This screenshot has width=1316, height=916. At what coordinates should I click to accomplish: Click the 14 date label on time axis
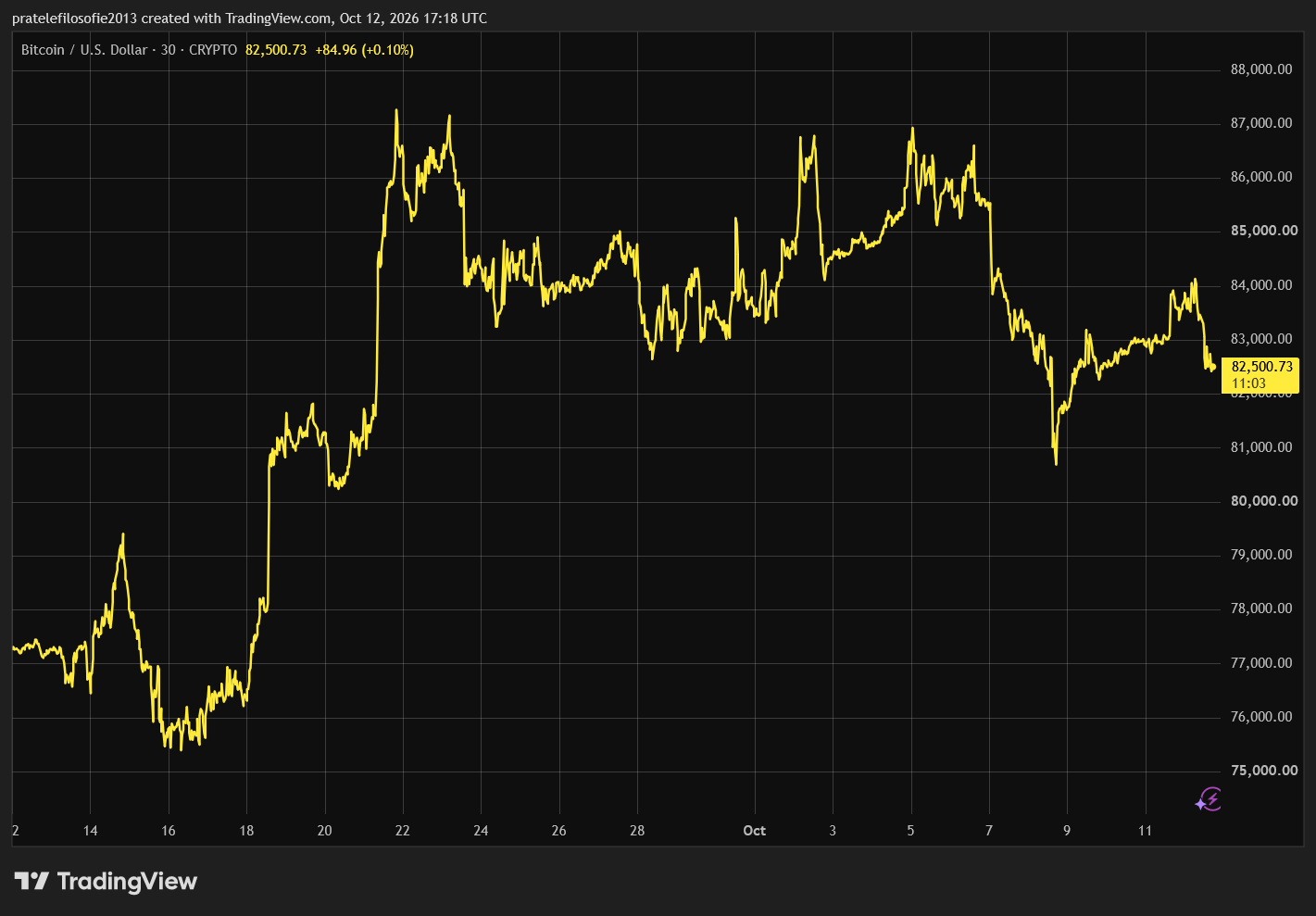click(x=90, y=831)
